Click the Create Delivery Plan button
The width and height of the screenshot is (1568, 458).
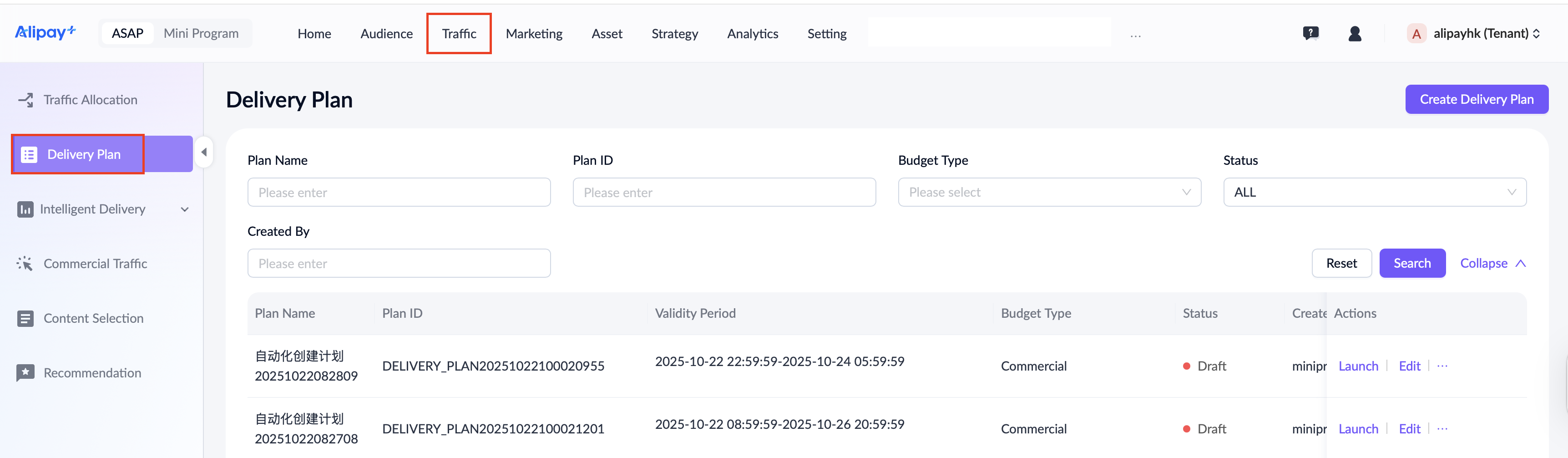coord(1477,99)
